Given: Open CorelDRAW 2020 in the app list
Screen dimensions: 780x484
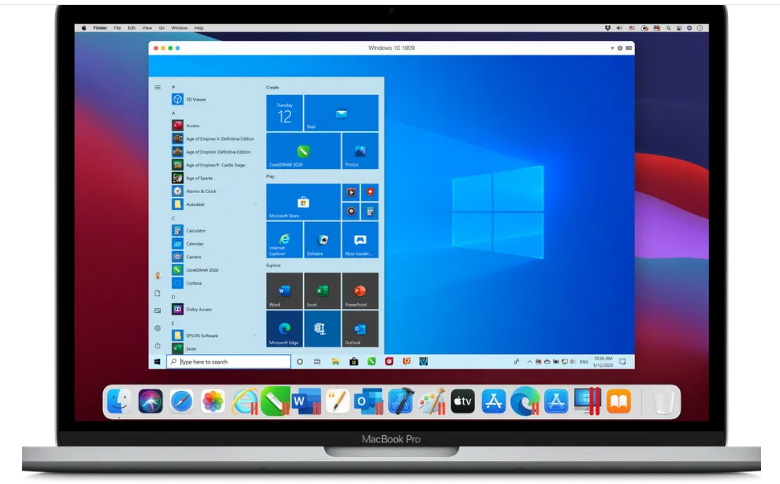Looking at the screenshot, I should [195, 270].
